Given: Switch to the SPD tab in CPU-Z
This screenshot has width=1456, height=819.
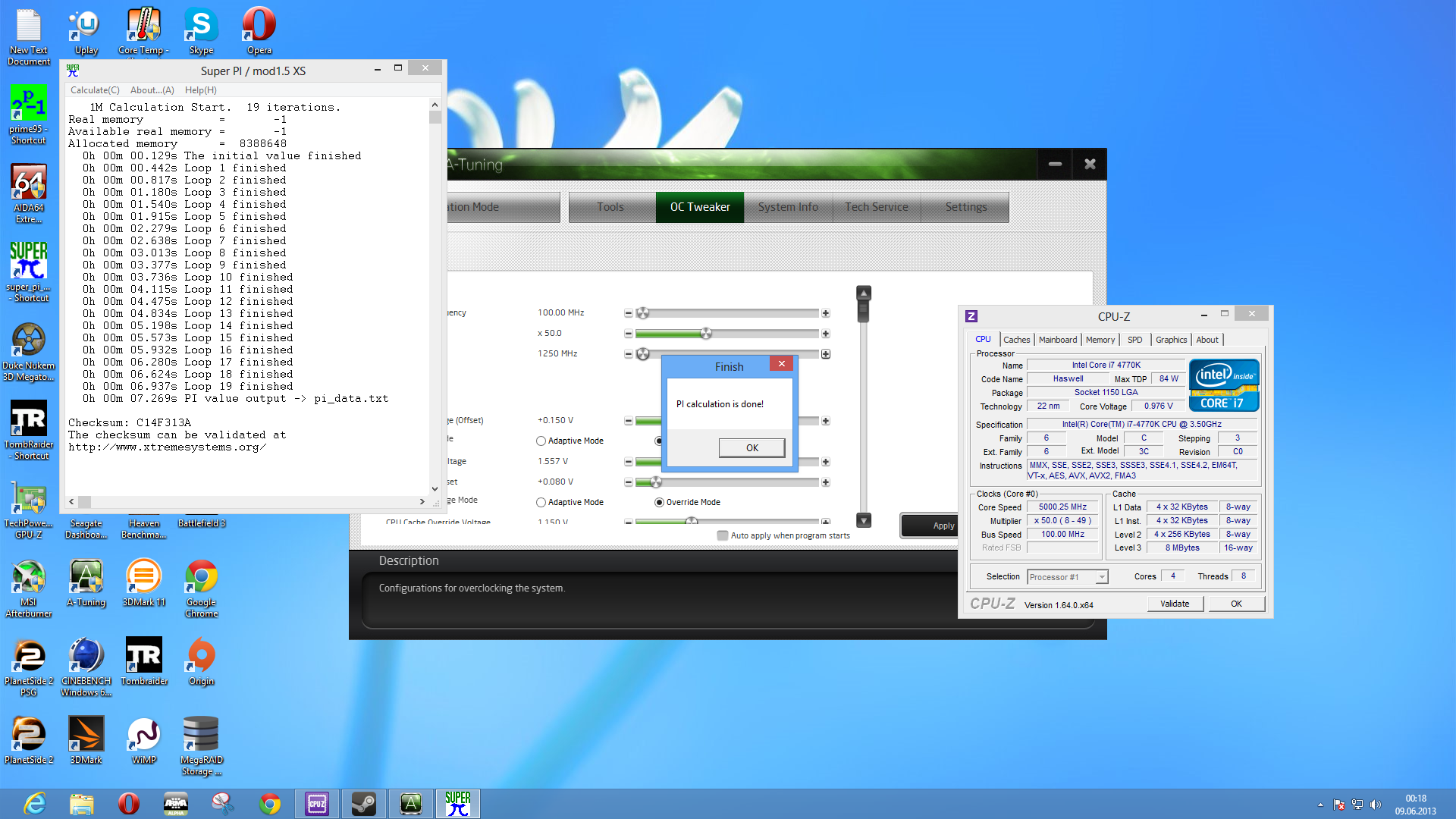Looking at the screenshot, I should click(x=1134, y=340).
